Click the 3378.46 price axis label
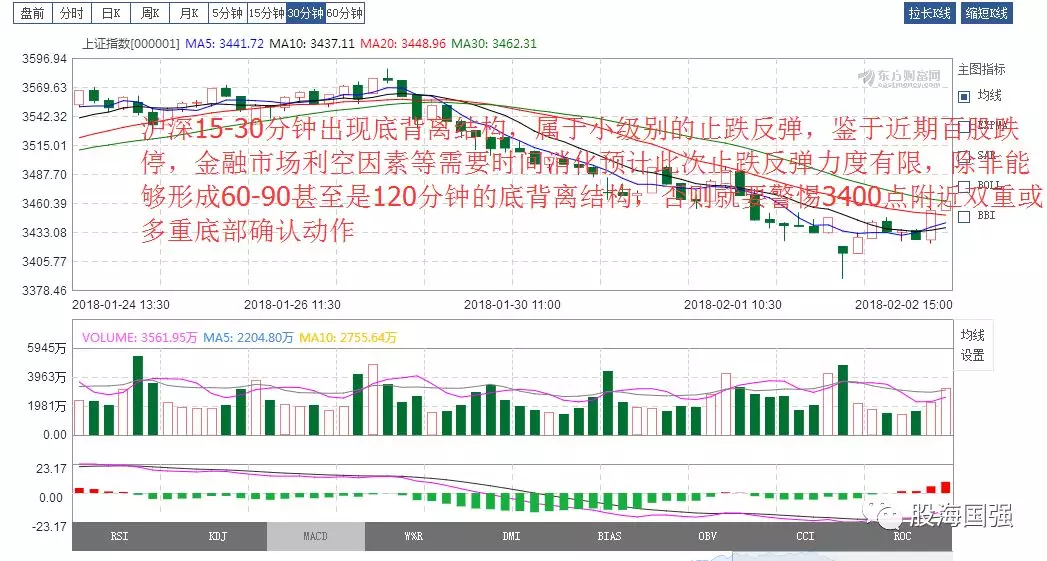The image size is (1047, 561). pos(45,291)
